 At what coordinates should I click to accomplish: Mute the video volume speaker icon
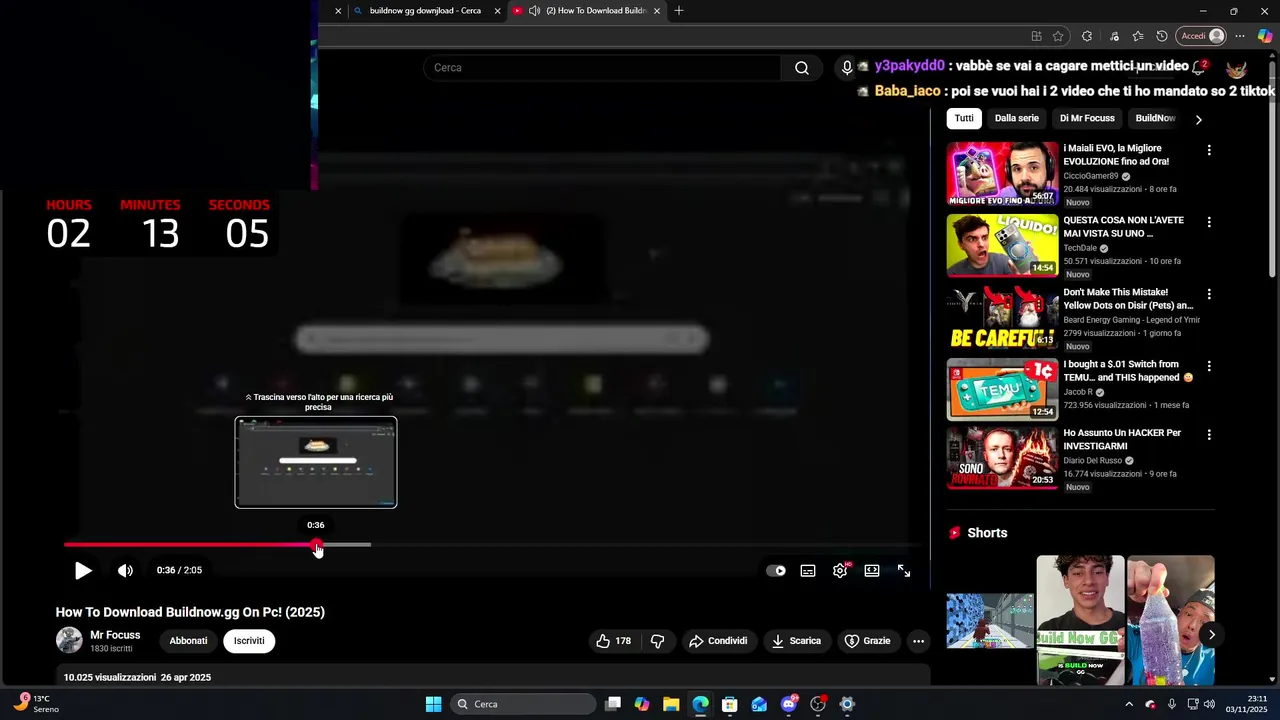pos(125,570)
